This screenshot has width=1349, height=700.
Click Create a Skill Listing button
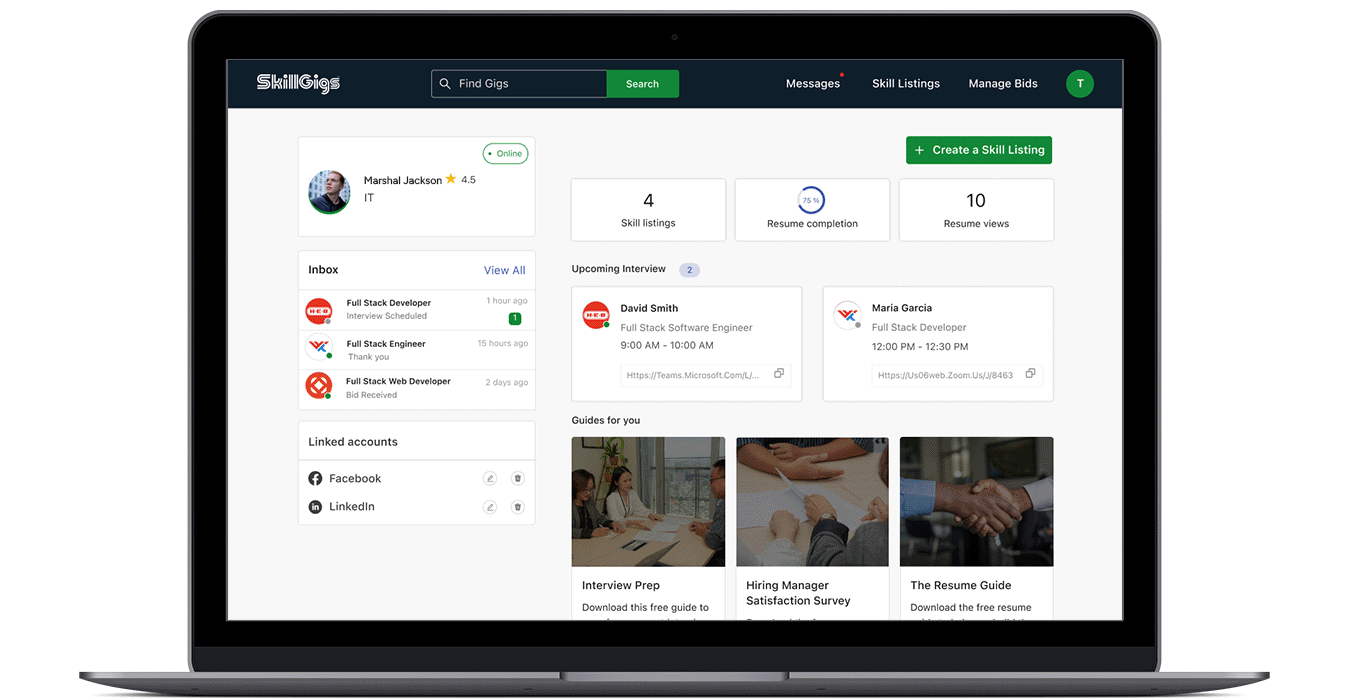(x=978, y=150)
